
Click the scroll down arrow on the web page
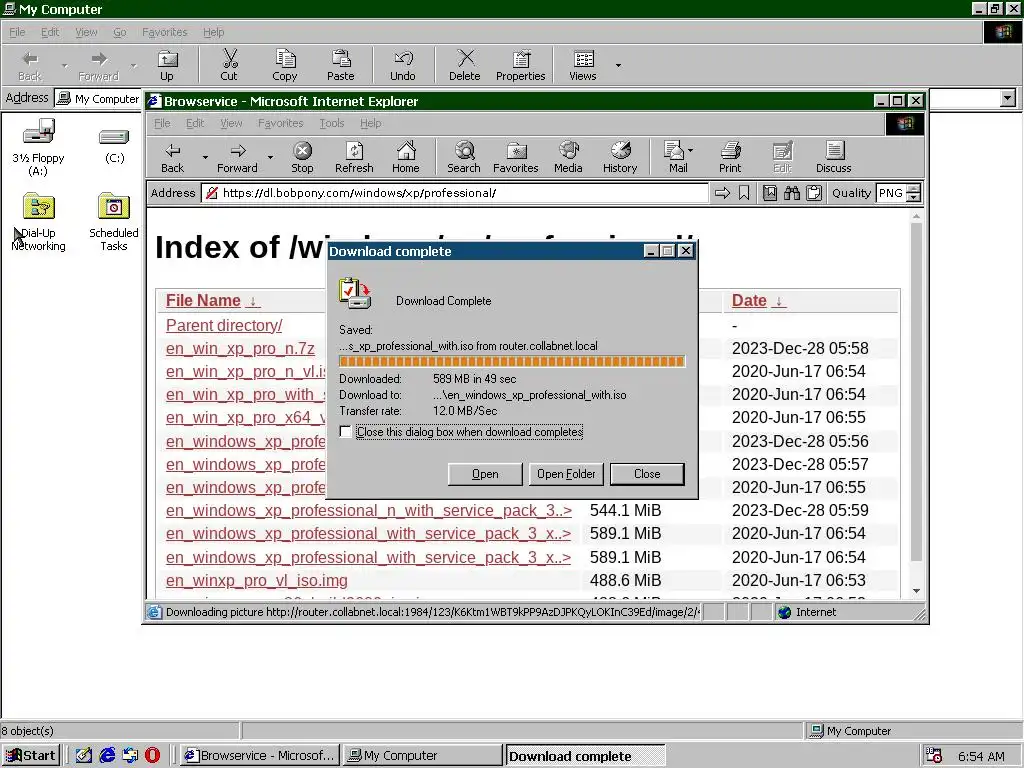(x=916, y=591)
